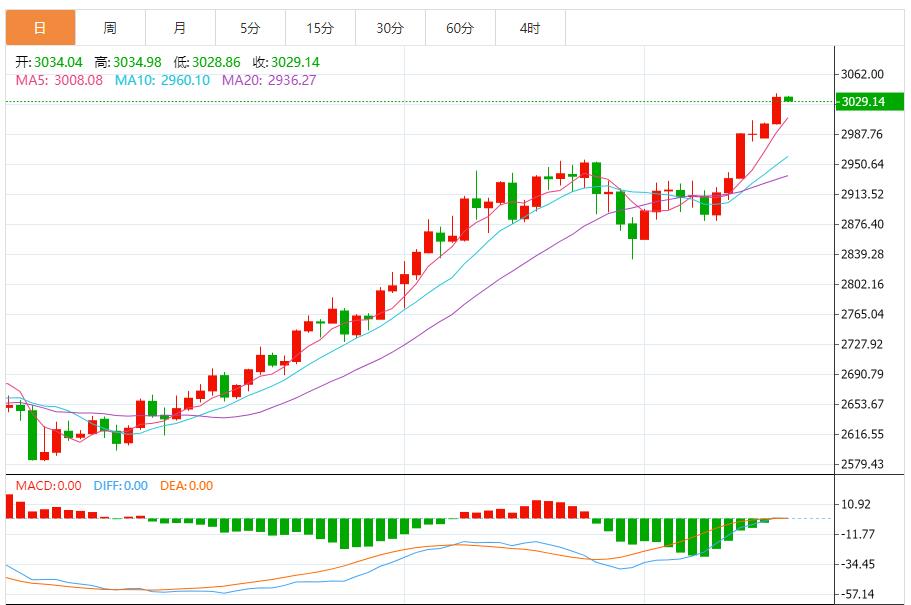
Task: Click the green 3029.14 current price tag
Action: pyautogui.click(x=866, y=102)
